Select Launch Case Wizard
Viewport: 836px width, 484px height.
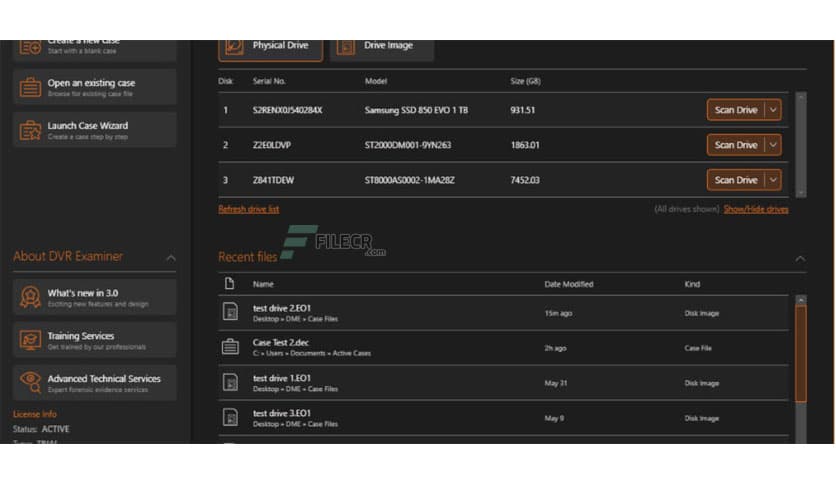coord(95,130)
